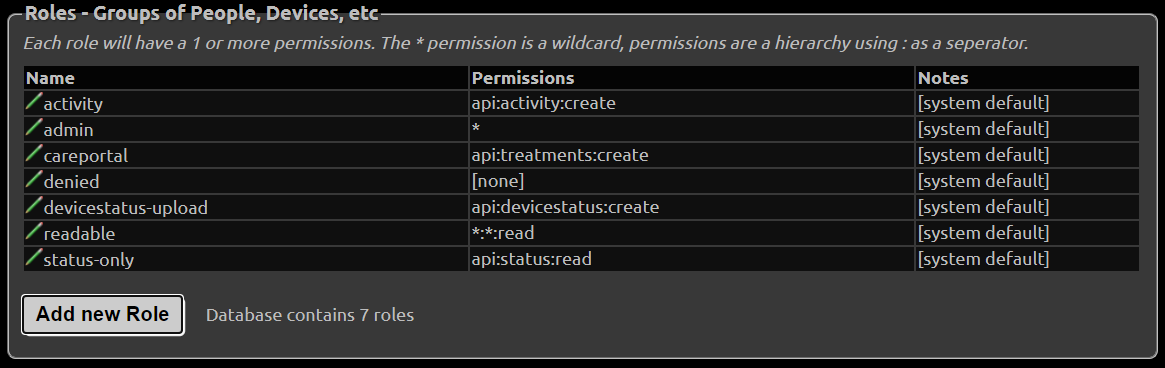The image size is (1165, 368).
Task: Click the wildcard * permission for admin
Action: (x=476, y=129)
